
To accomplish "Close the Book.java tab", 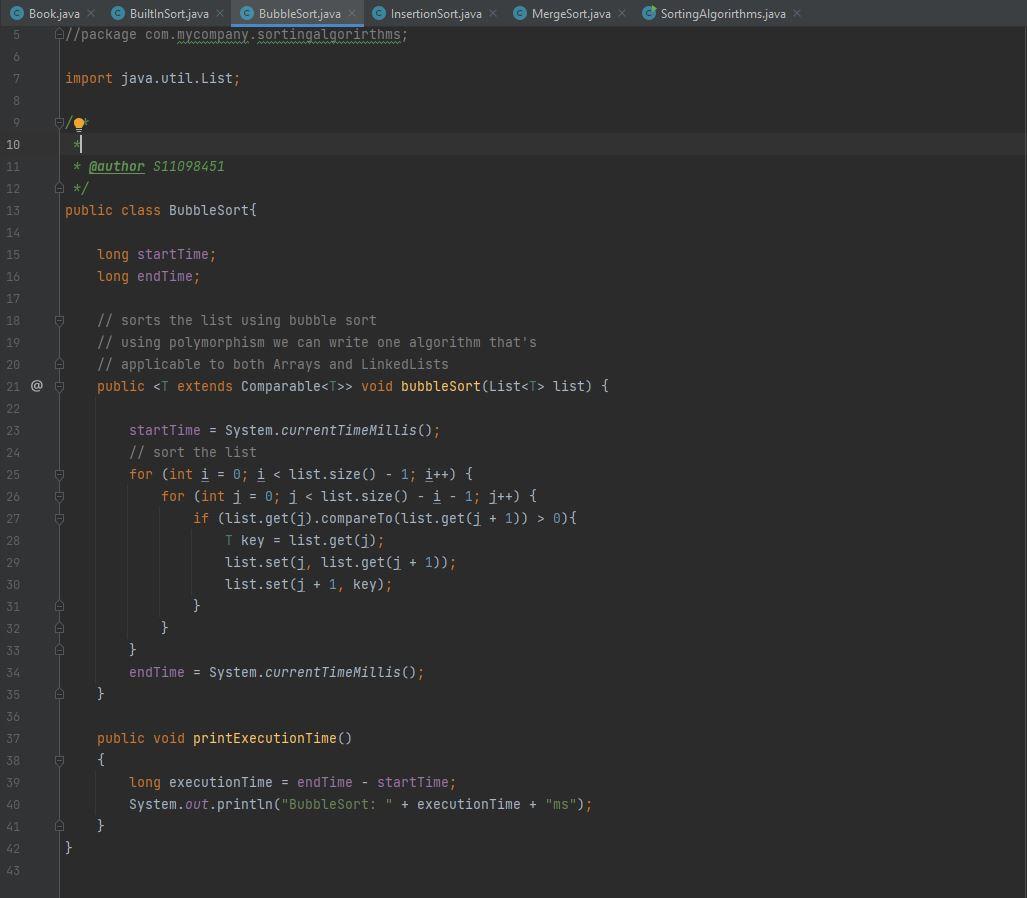I will pos(91,13).
